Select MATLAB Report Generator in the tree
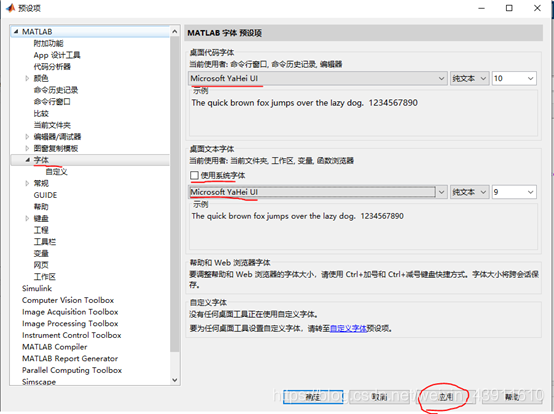Screen dimensions: 554x414 click(x=70, y=358)
